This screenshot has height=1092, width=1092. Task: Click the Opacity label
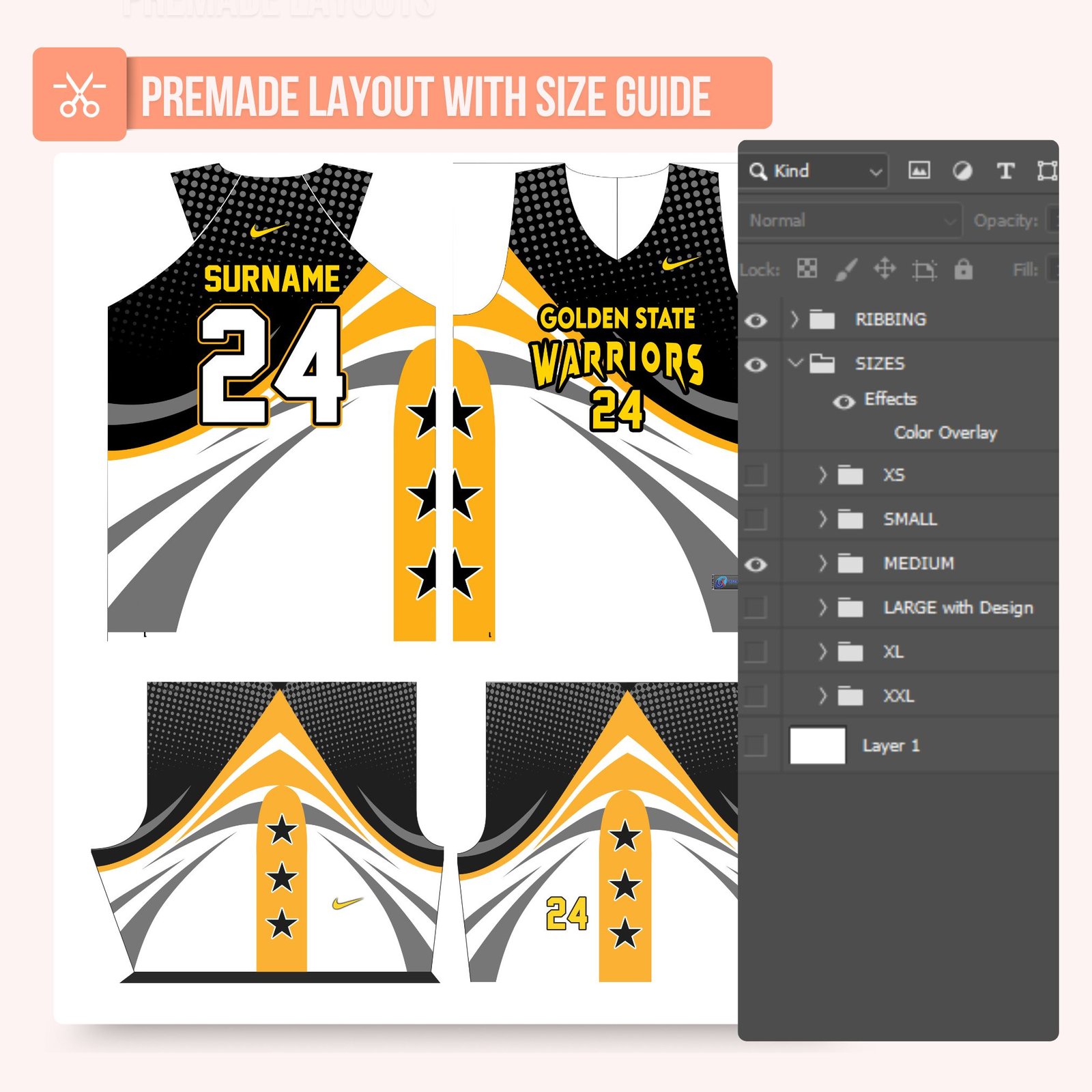pos(1005,221)
